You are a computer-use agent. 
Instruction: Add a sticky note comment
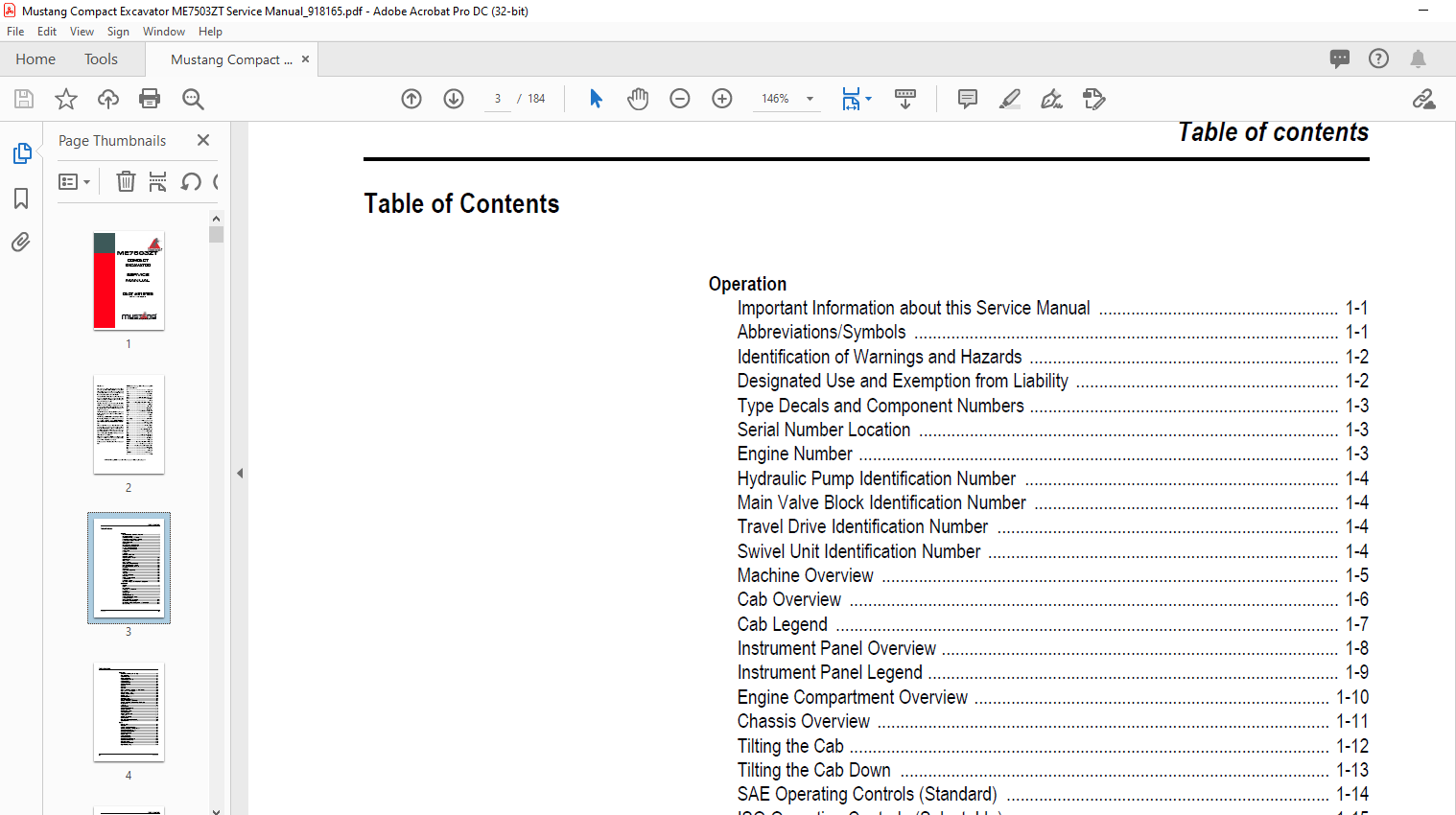click(968, 99)
